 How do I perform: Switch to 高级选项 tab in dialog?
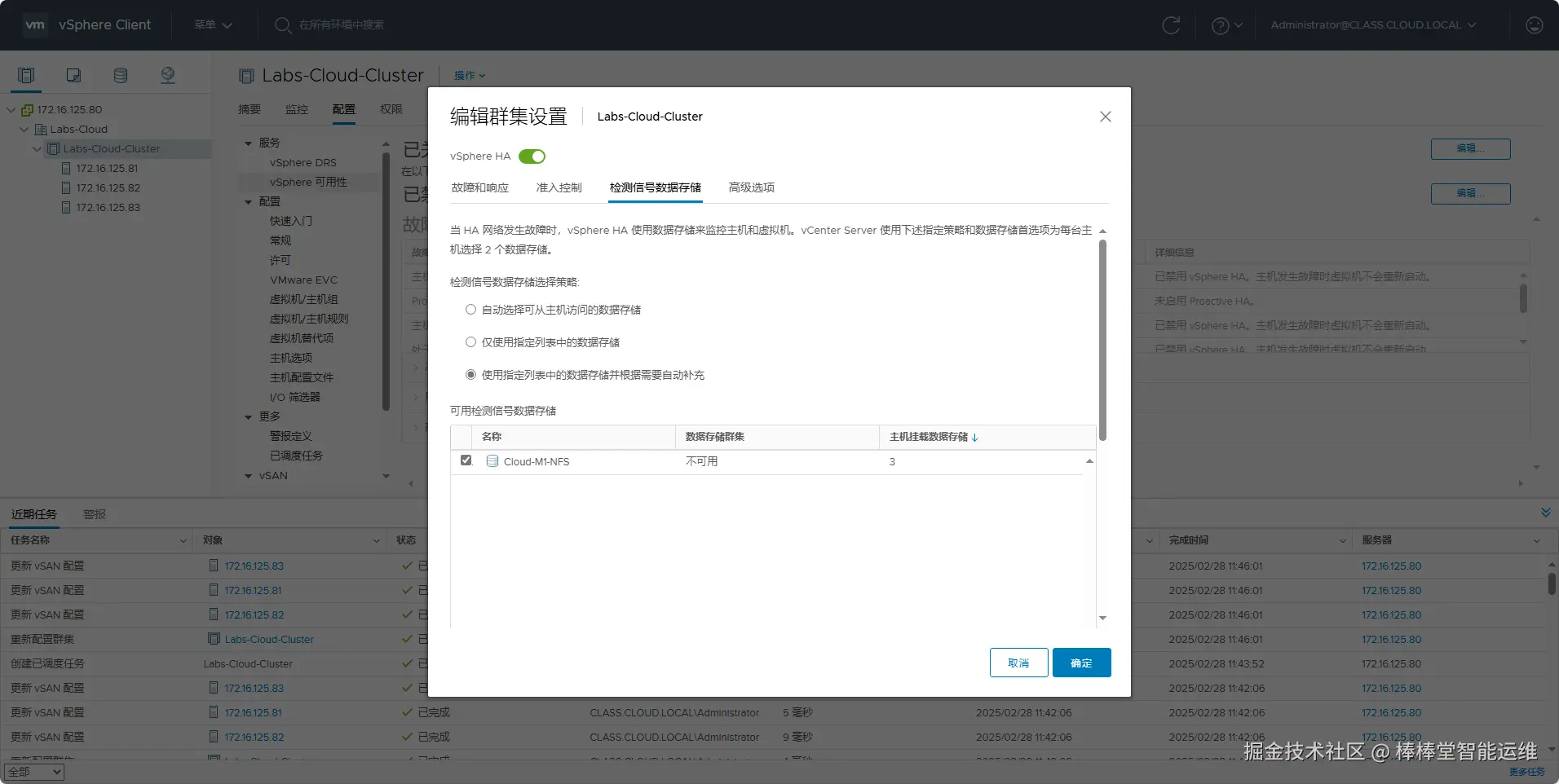tap(752, 187)
